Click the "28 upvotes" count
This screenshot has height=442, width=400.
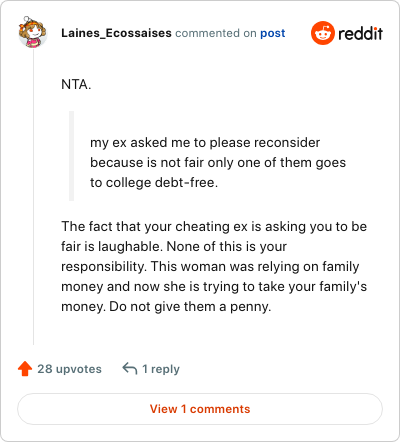coord(69,369)
